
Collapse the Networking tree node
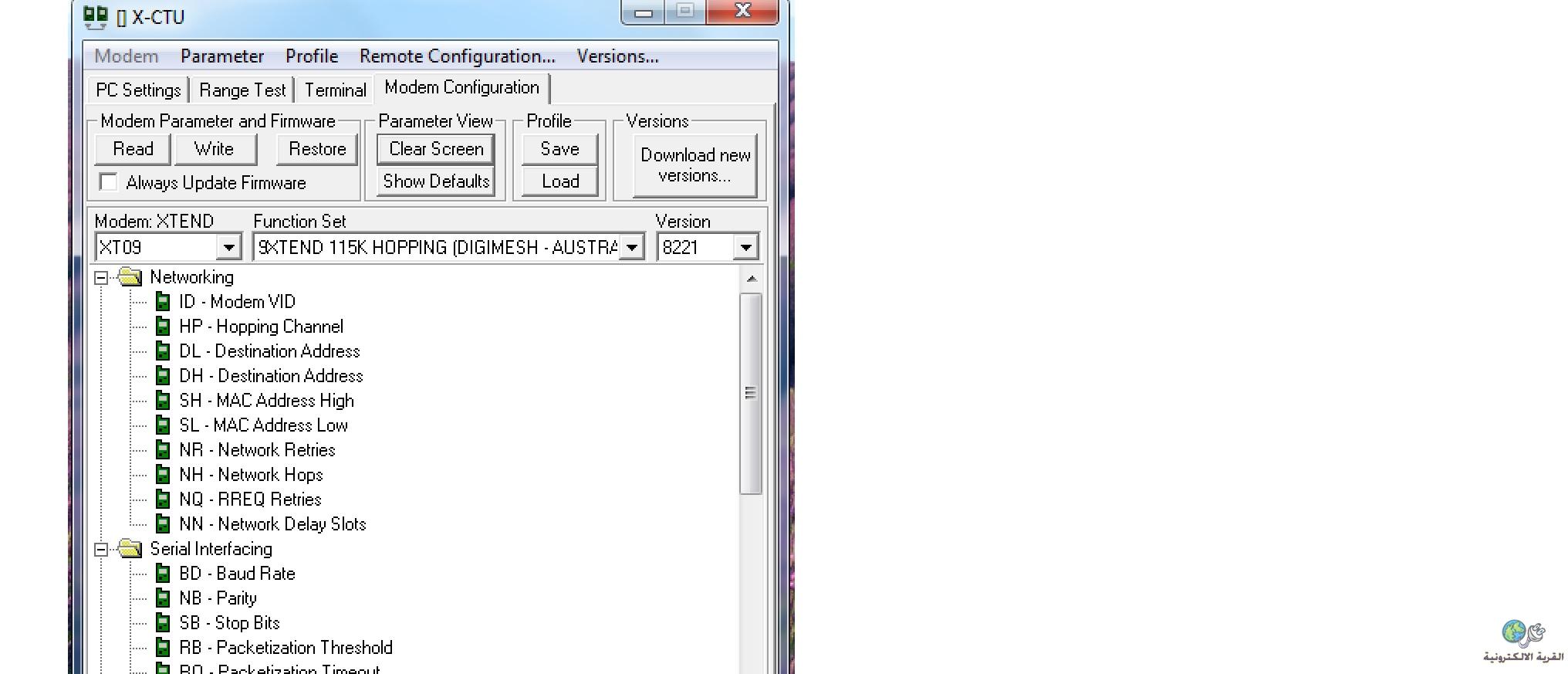tap(101, 278)
